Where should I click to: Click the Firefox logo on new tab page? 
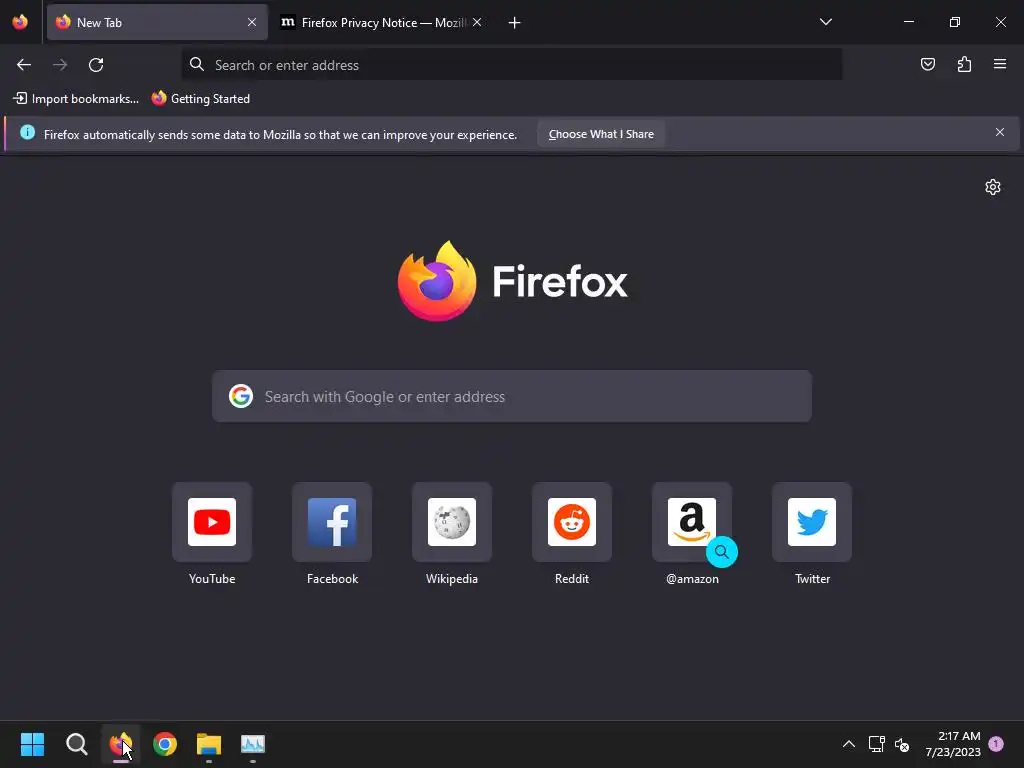(513, 281)
